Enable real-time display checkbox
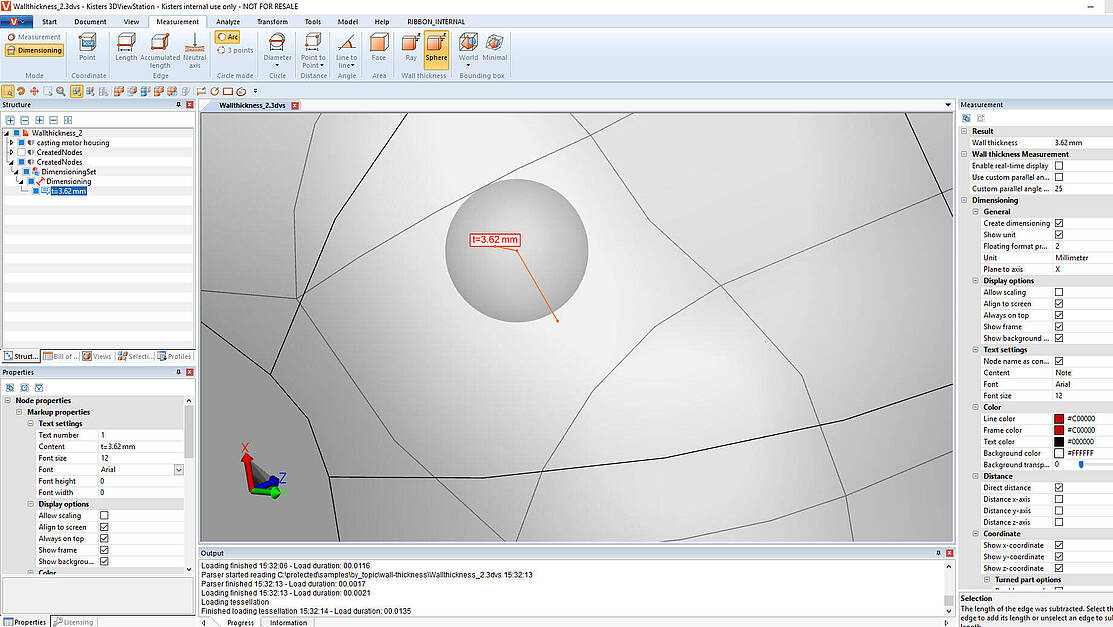 [1058, 165]
